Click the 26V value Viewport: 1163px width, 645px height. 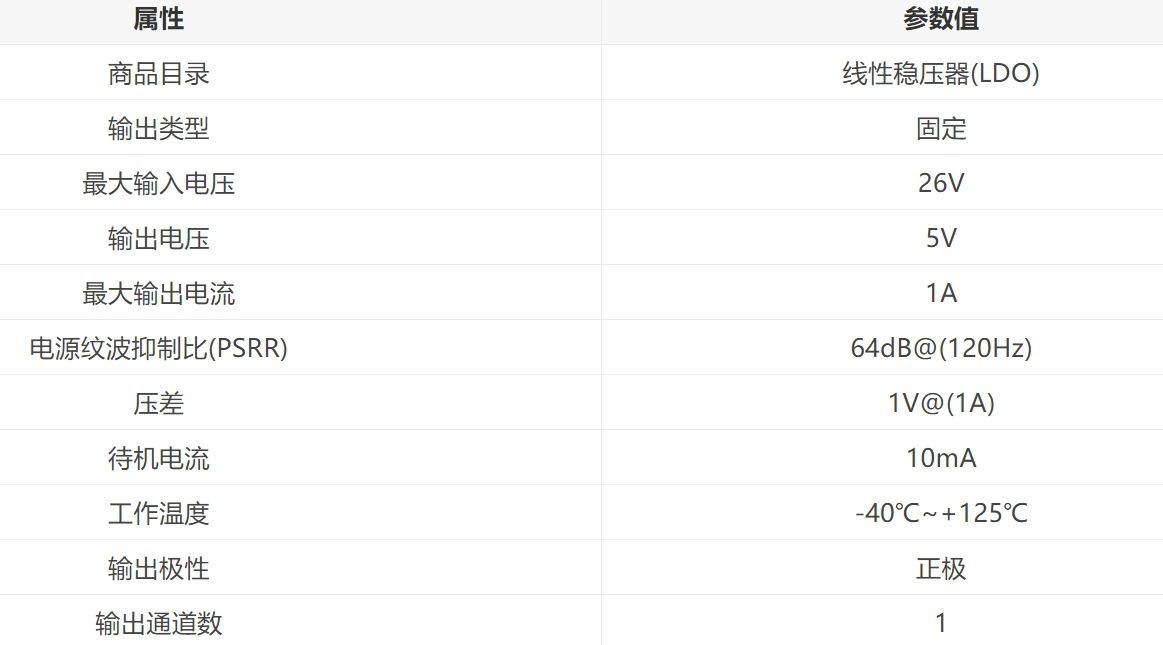click(x=940, y=184)
